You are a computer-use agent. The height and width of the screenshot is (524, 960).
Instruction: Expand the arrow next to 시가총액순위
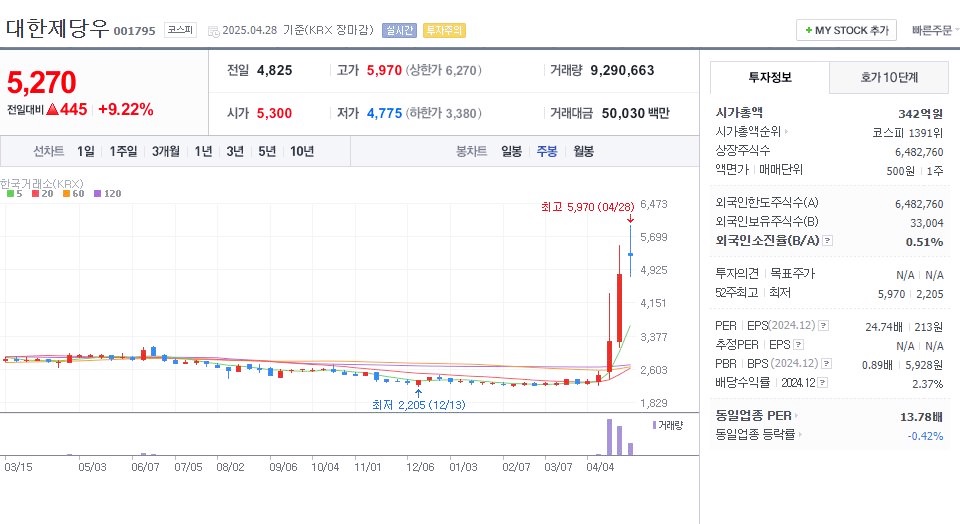point(786,132)
